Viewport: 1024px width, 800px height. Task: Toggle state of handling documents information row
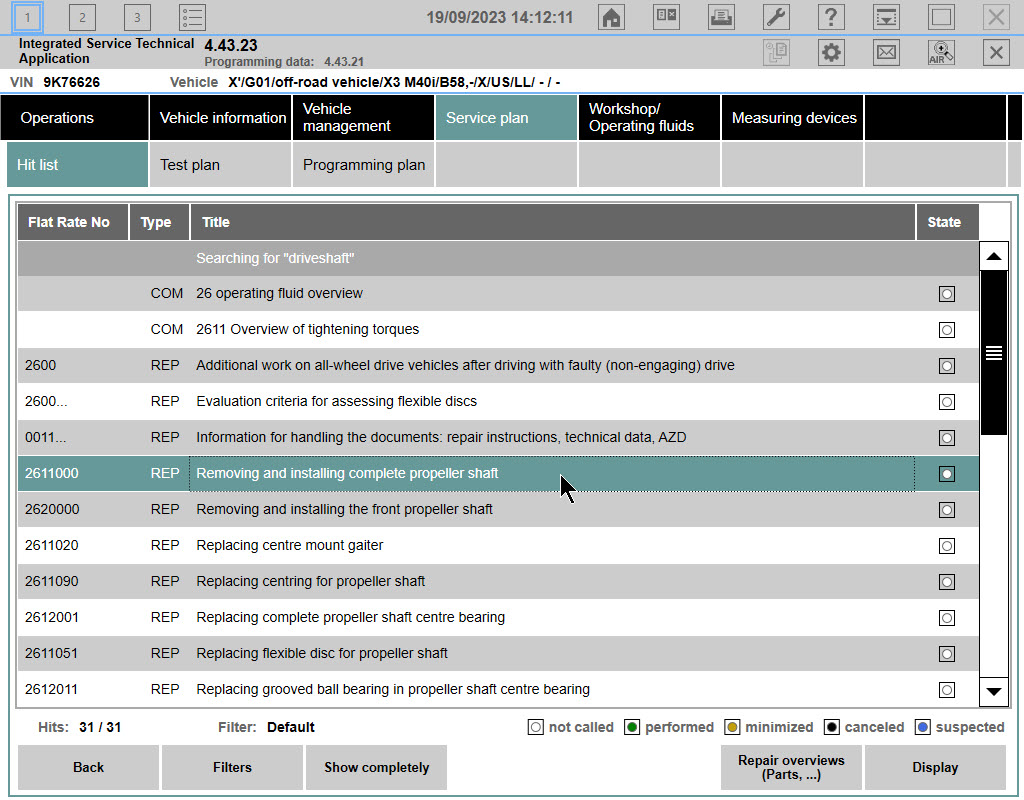point(947,438)
